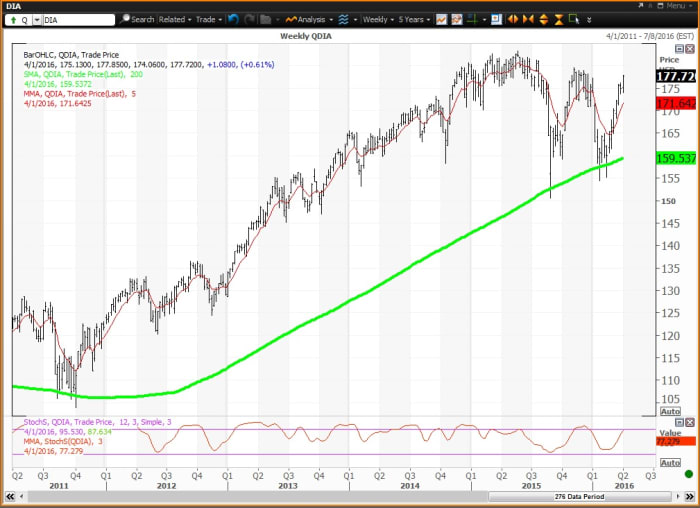Click the expand vertically arrows icon
This screenshot has height=508, width=700.
click(544, 20)
